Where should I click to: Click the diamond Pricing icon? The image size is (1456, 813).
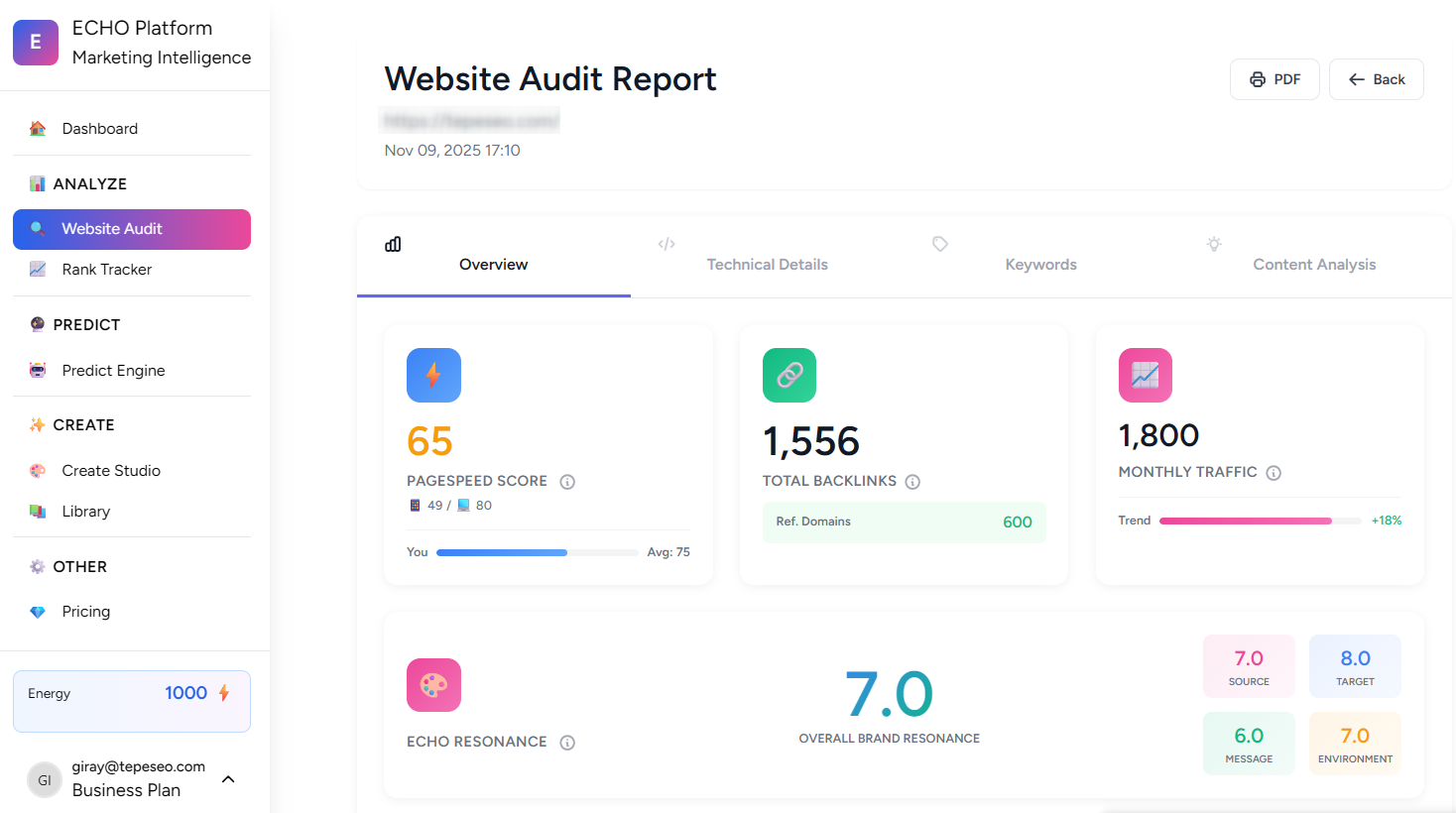[x=37, y=611]
